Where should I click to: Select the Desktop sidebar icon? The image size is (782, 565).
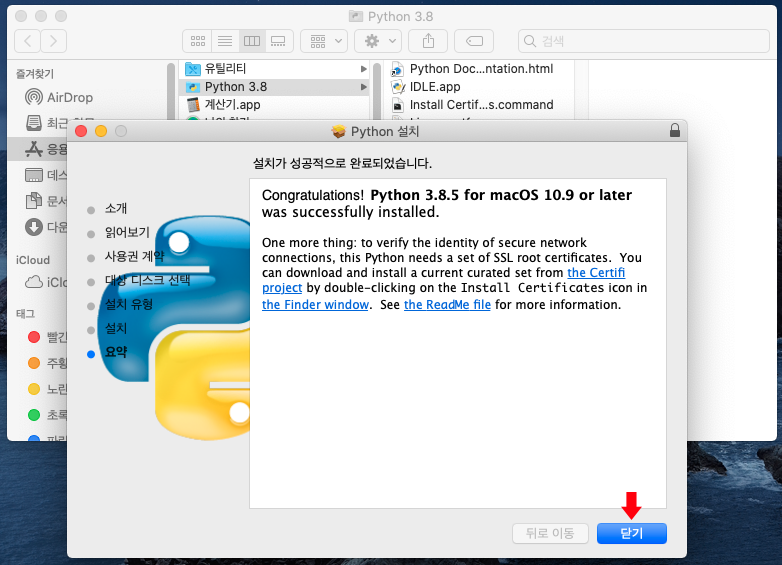tap(33, 175)
